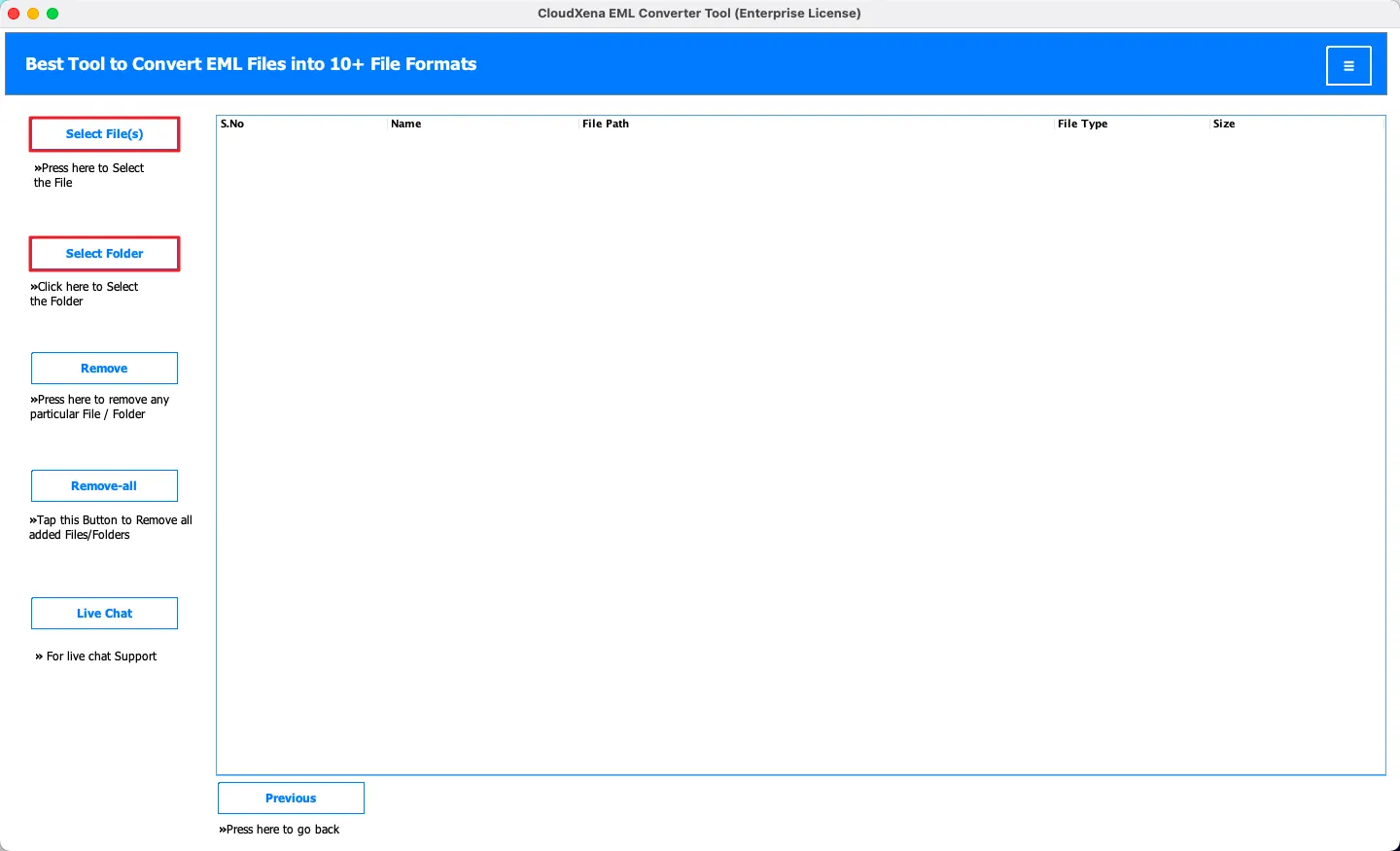Open Live Chat support
The image size is (1400, 851).
tap(105, 614)
